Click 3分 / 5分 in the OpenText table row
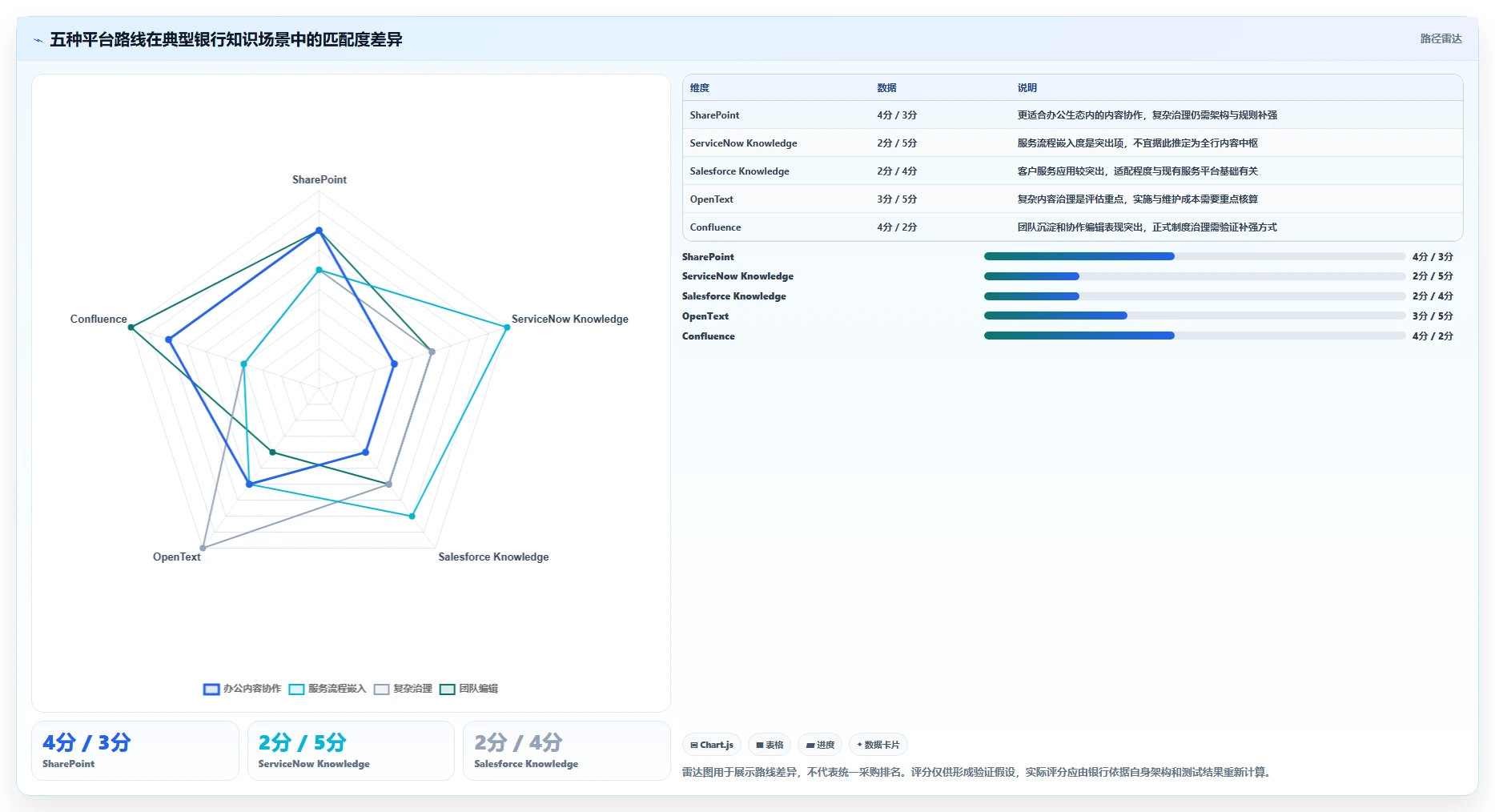This screenshot has width=1495, height=812. click(897, 199)
